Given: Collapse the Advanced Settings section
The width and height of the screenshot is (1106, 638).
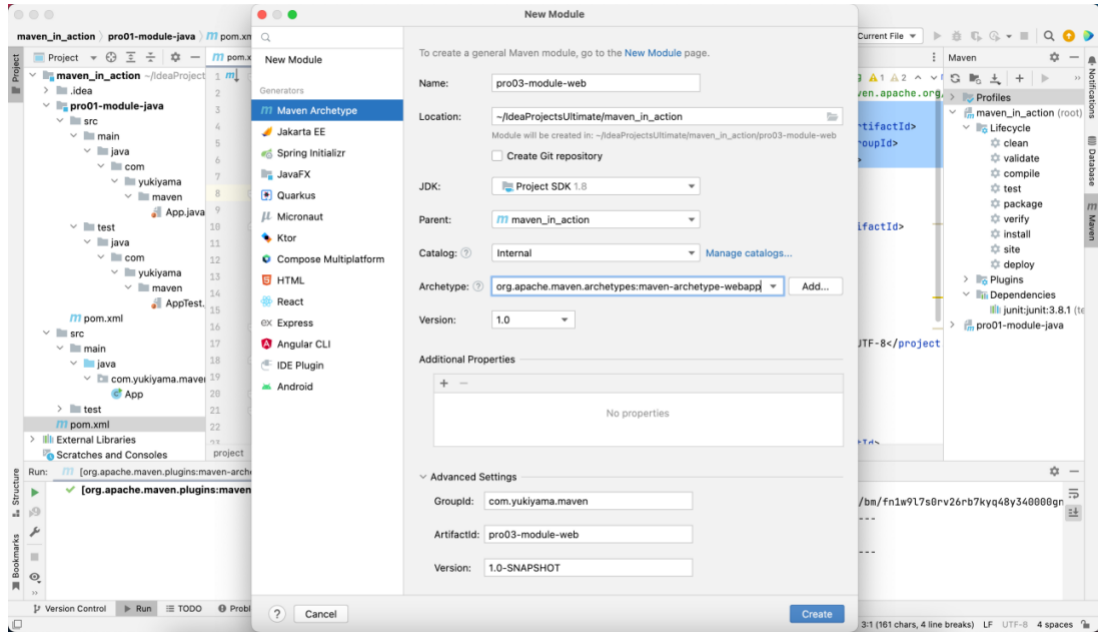Looking at the screenshot, I should (423, 477).
